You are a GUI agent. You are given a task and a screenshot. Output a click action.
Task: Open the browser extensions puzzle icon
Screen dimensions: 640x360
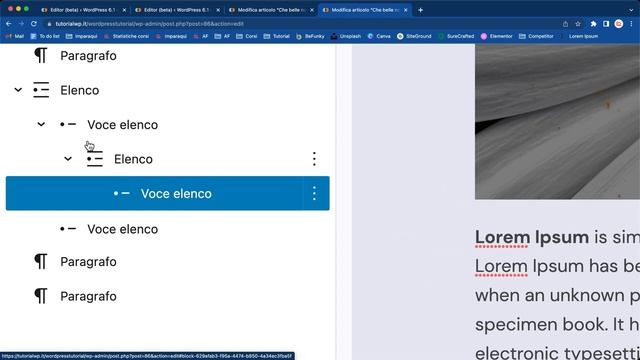point(593,24)
